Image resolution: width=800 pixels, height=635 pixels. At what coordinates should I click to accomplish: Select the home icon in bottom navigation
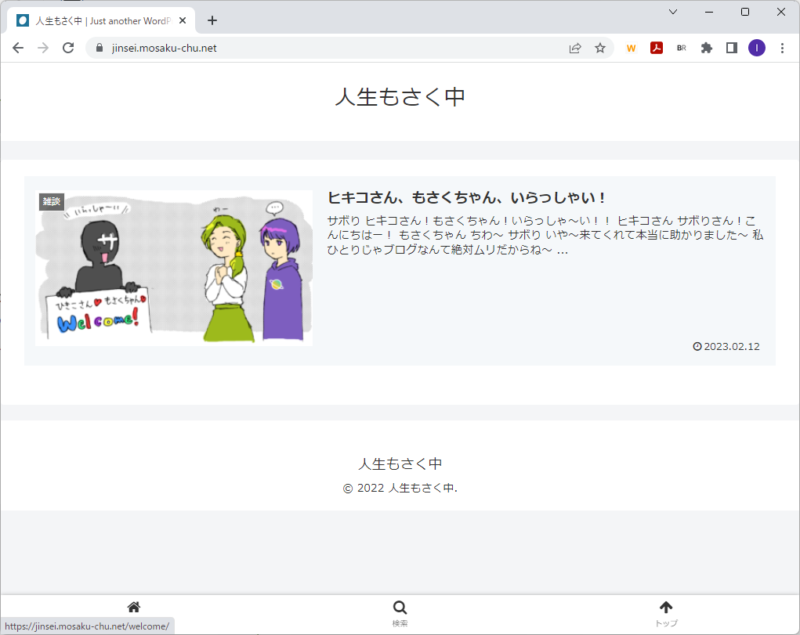[133, 606]
